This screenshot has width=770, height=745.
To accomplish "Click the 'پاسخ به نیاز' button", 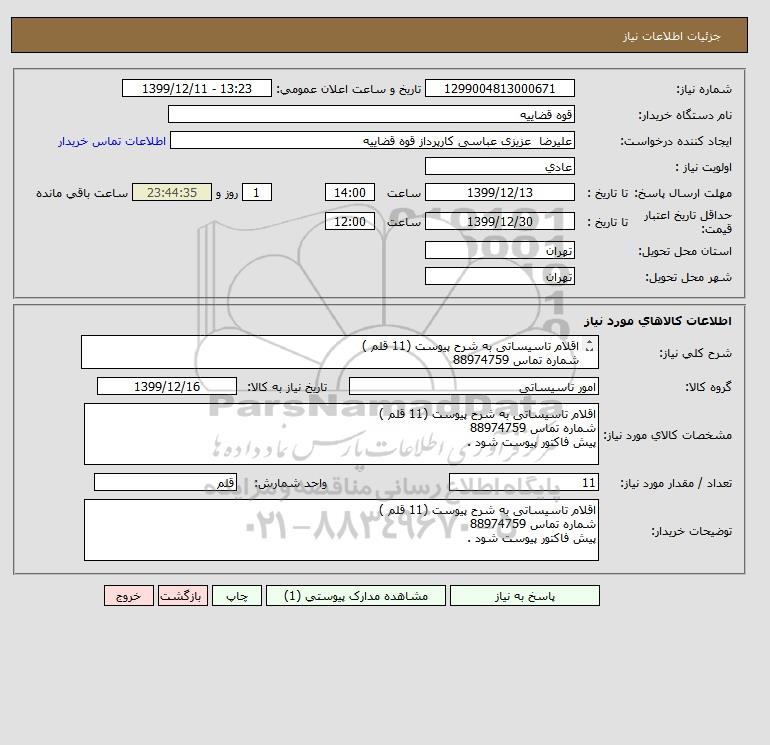I will pos(524,595).
